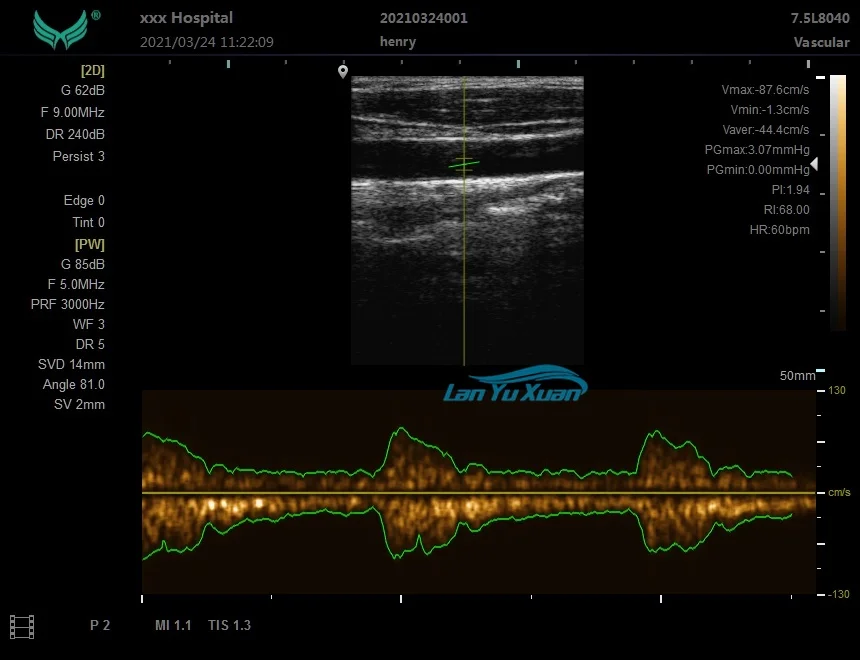Image resolution: width=860 pixels, height=660 pixels.
Task: Click the cine film strip icon
Action: [22, 627]
